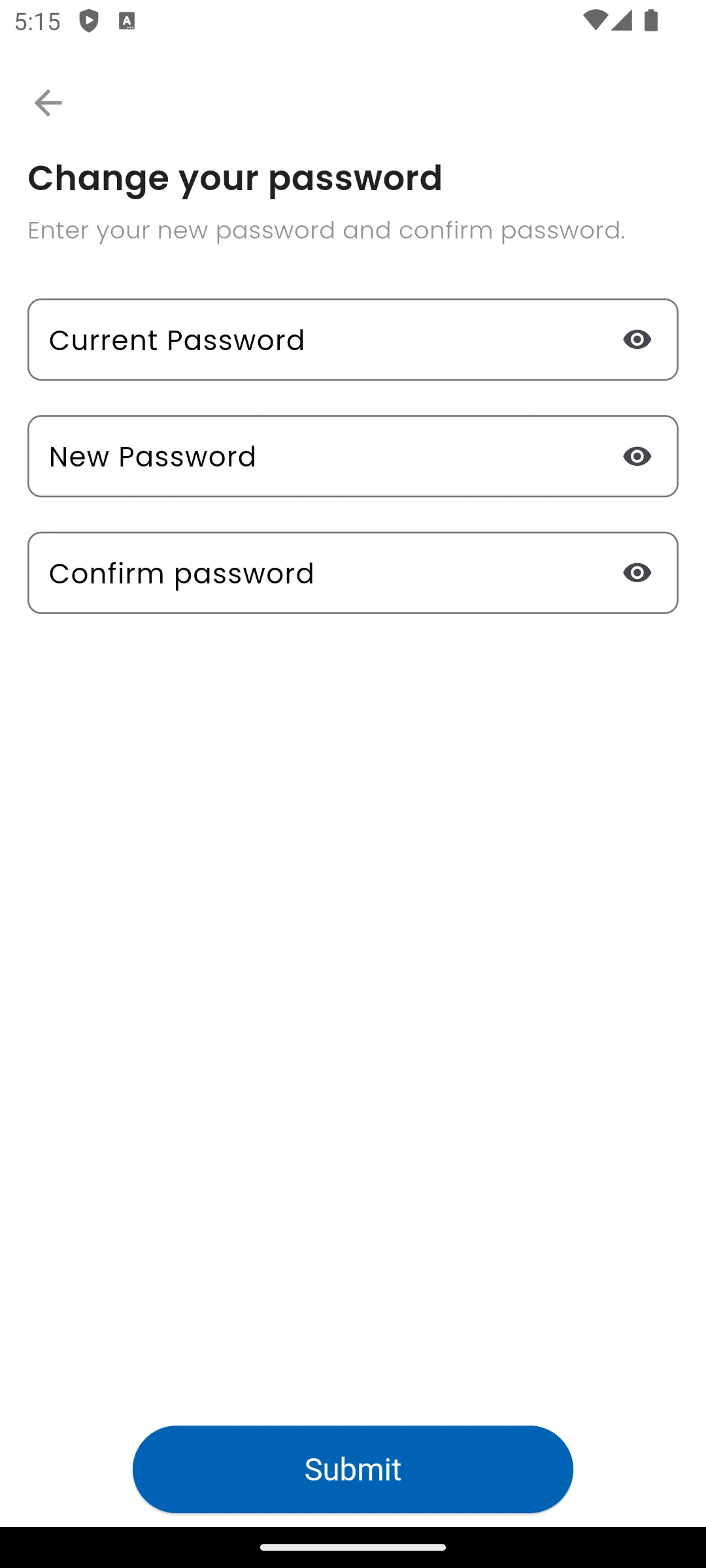
Task: Click the "Change your password" heading
Action: (235, 178)
